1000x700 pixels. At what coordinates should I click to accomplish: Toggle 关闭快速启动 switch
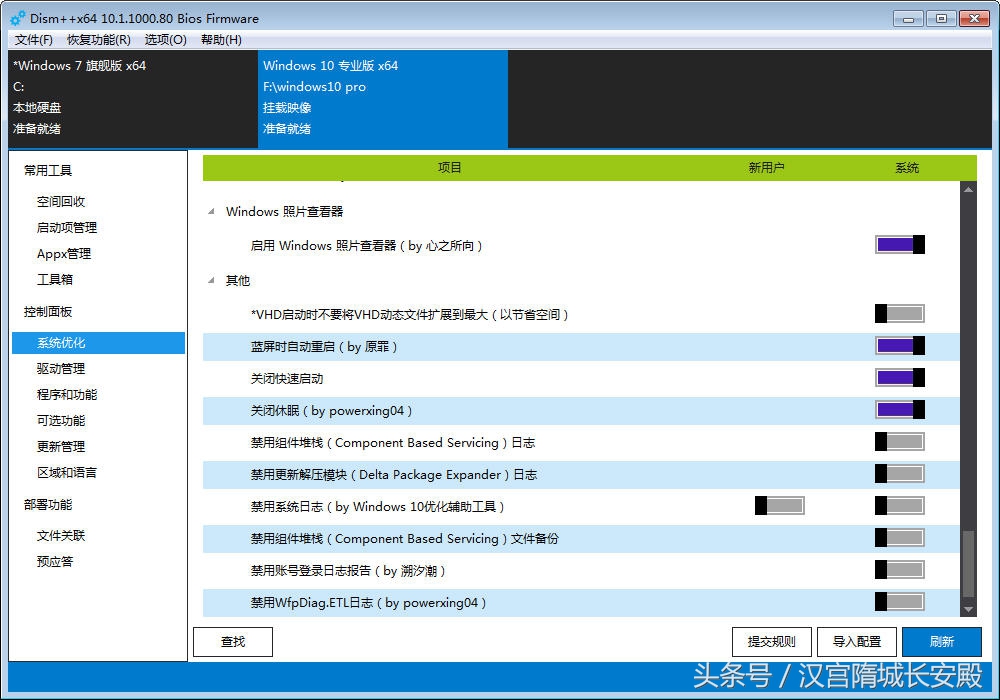(900, 378)
